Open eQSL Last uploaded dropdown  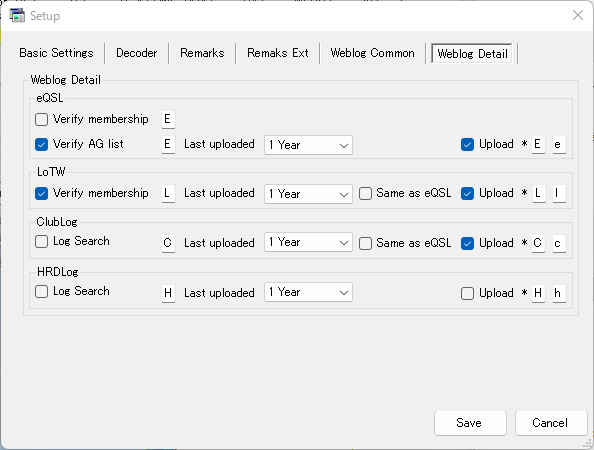coord(308,145)
